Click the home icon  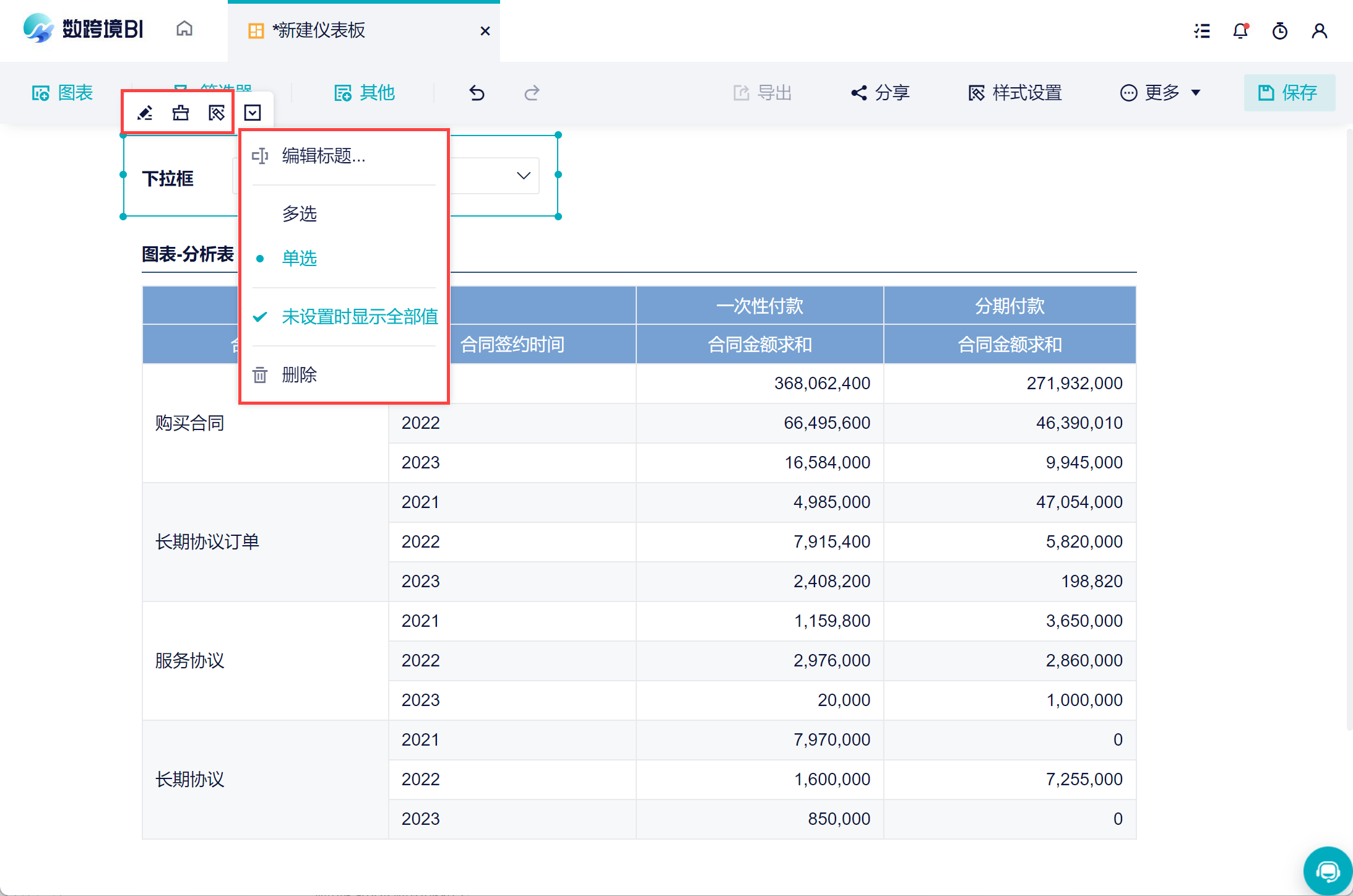click(x=184, y=29)
